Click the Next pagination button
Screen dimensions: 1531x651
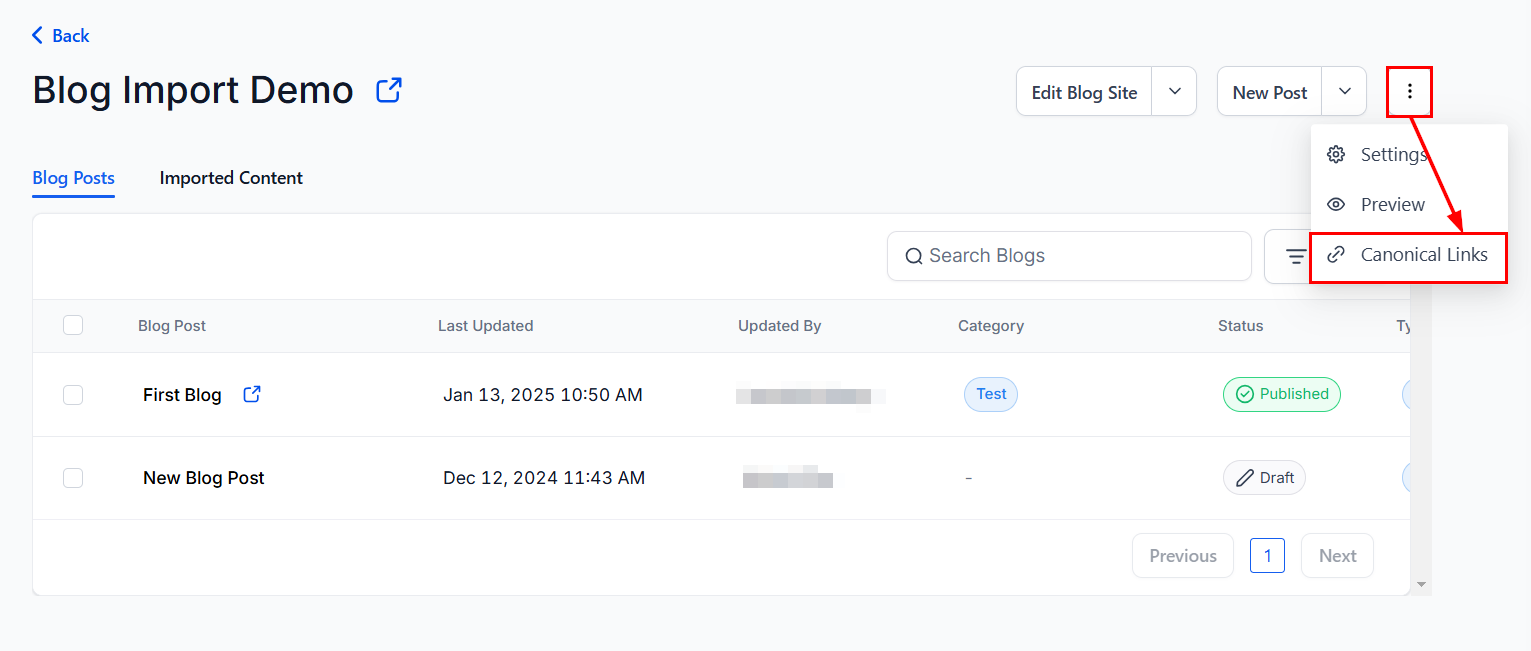pyautogui.click(x=1337, y=556)
